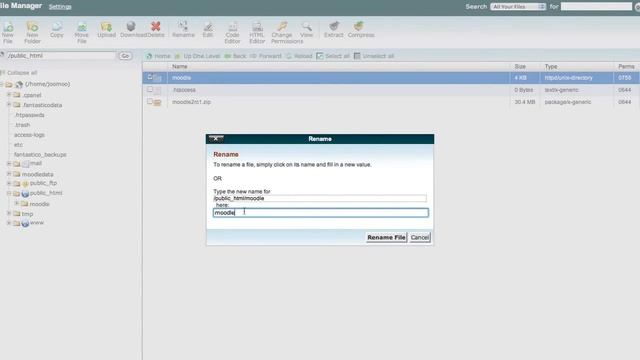Sort by the Type column header

point(551,66)
